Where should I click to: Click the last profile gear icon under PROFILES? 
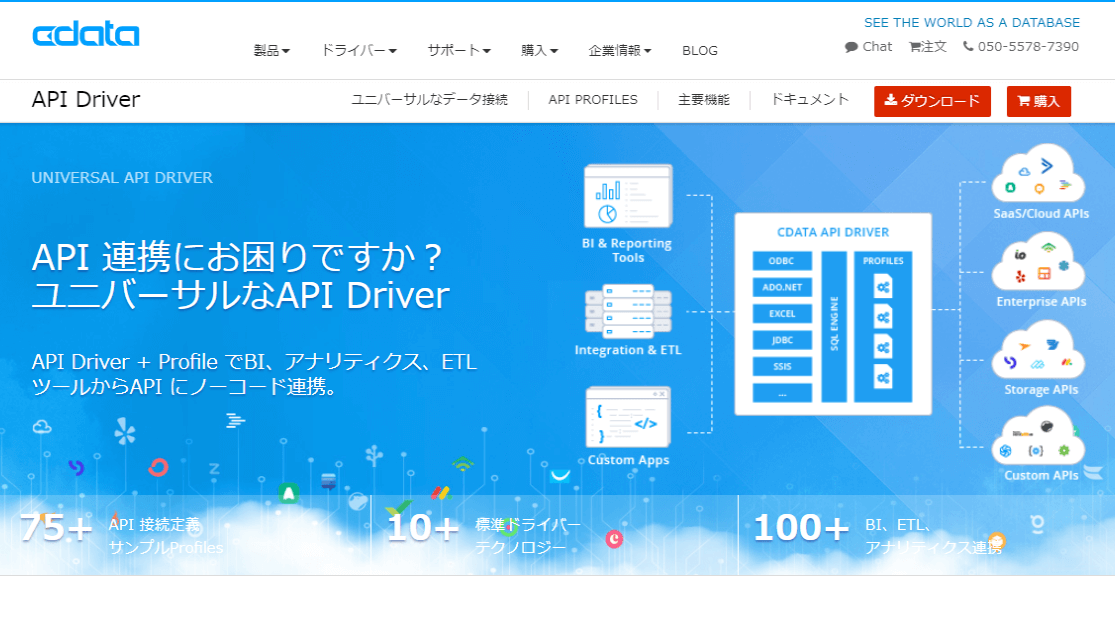click(883, 377)
